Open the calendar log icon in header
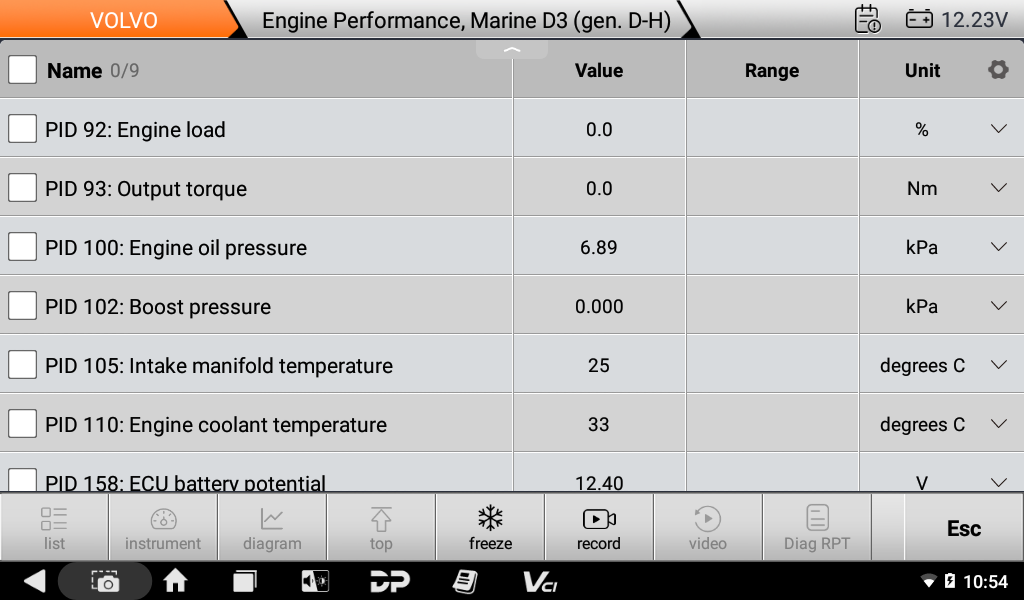 (867, 19)
